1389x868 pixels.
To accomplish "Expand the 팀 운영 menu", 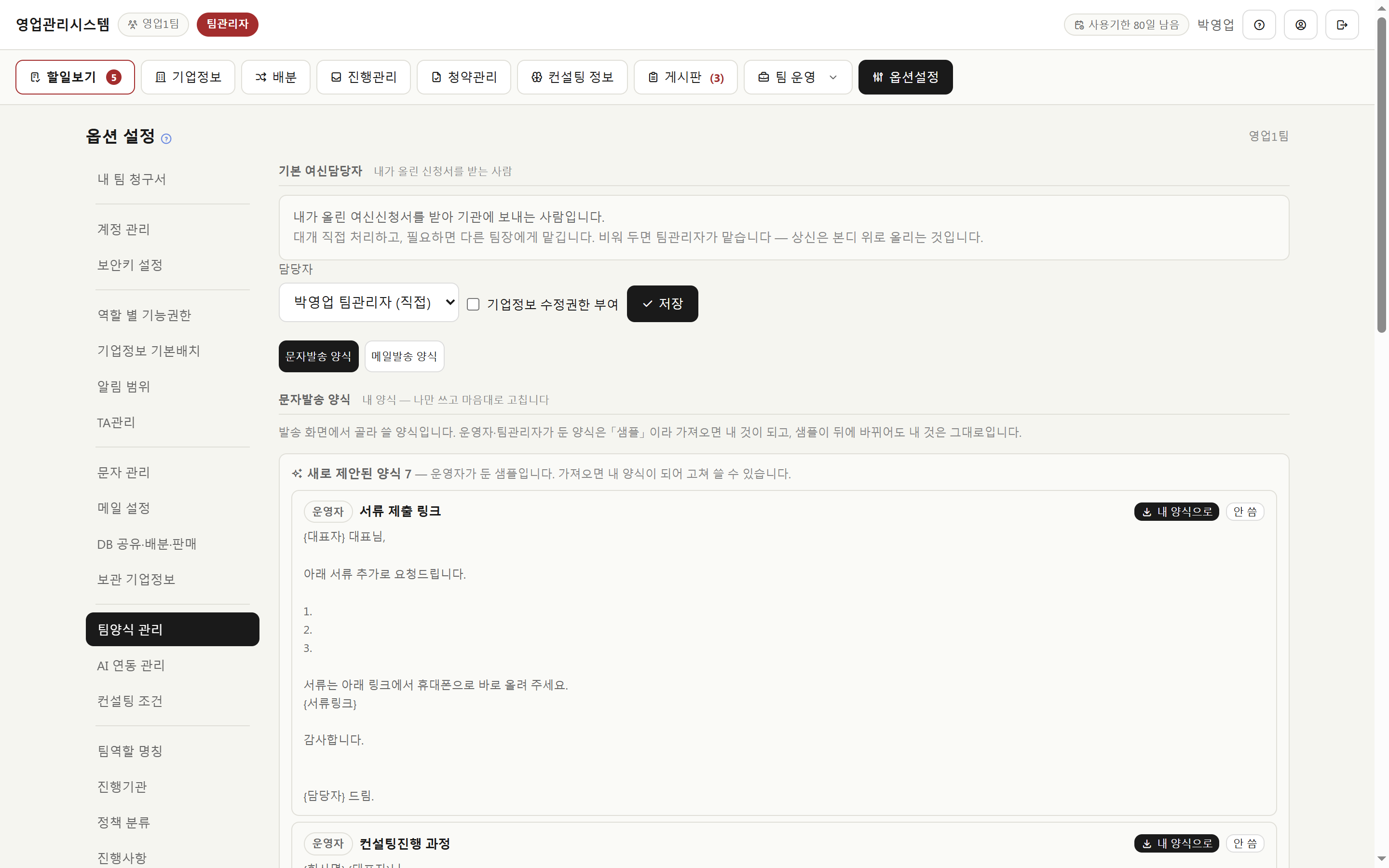I will 798,77.
